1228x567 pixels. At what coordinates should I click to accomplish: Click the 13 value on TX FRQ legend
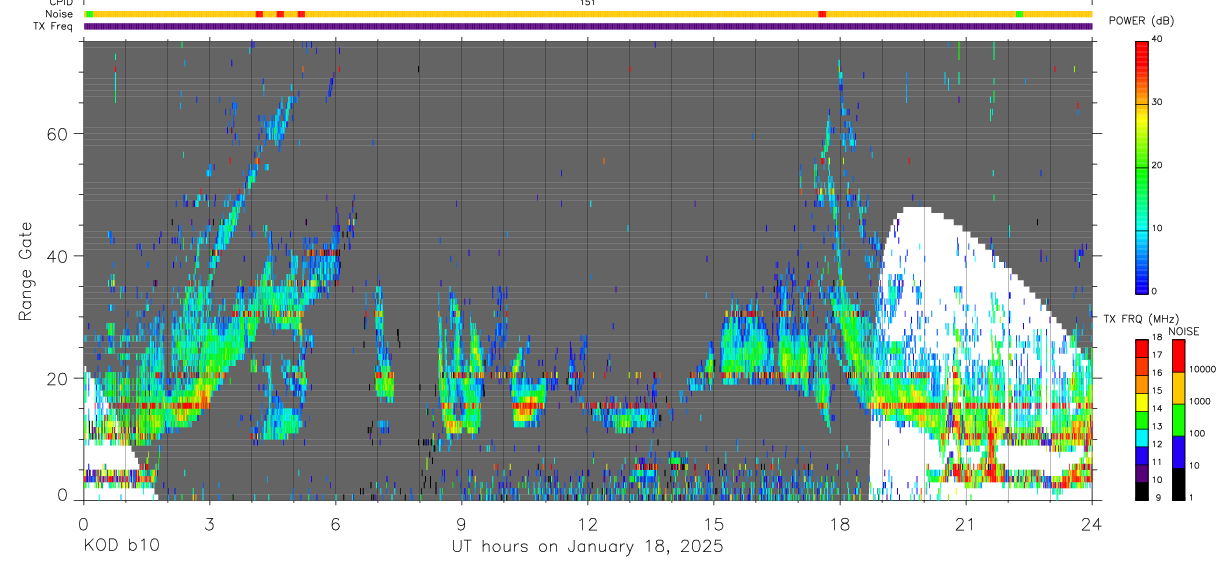(1157, 426)
